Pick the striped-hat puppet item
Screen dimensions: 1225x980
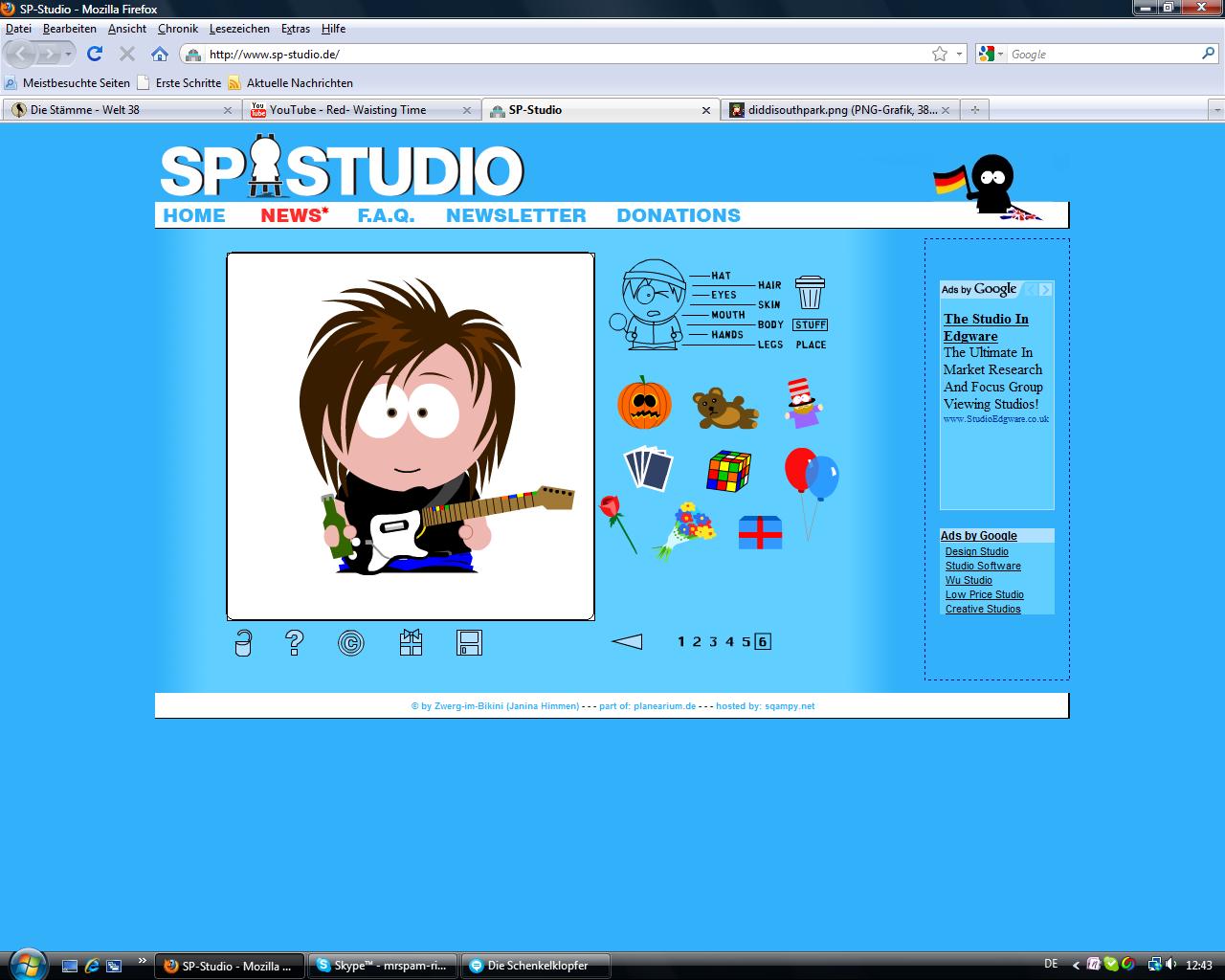803,403
